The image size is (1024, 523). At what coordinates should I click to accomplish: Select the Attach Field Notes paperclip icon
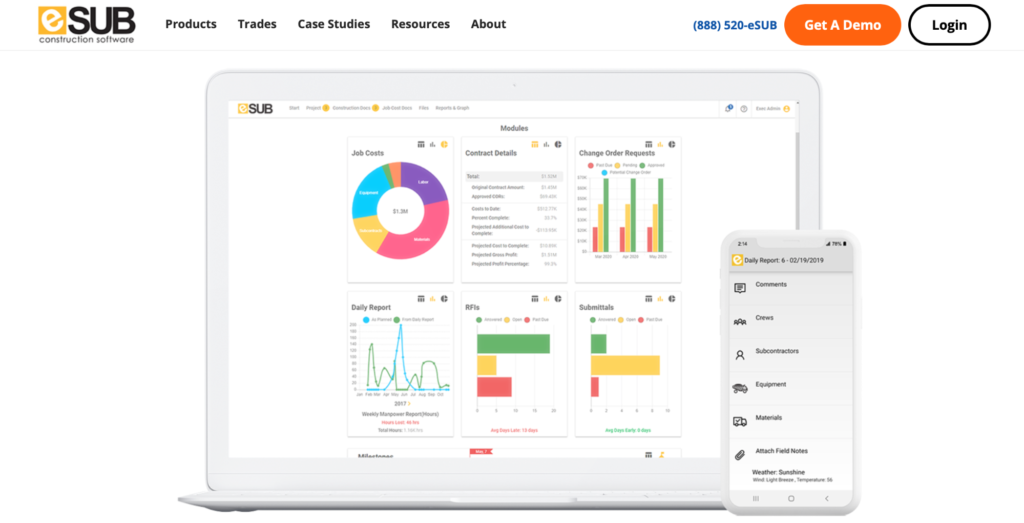click(739, 454)
